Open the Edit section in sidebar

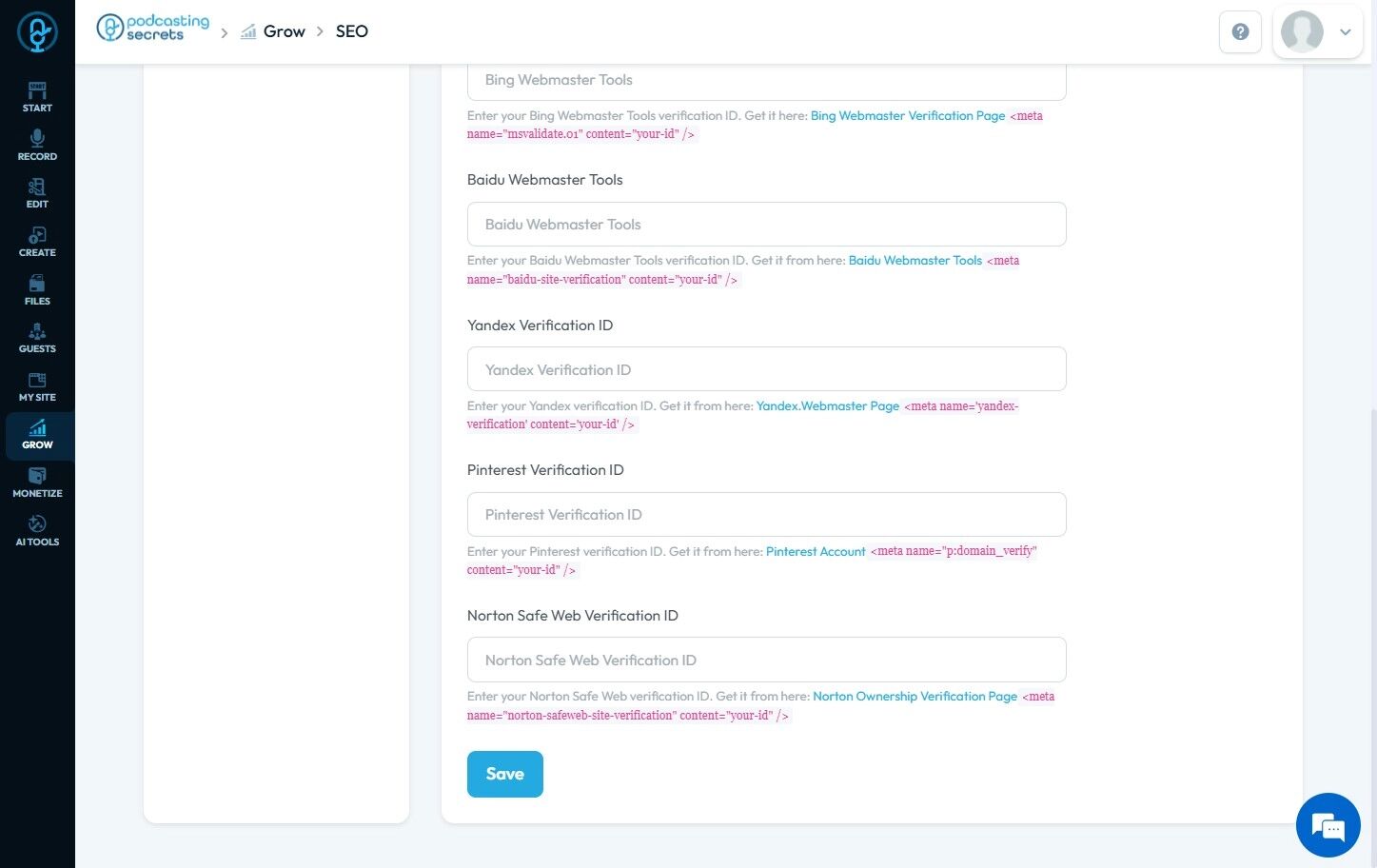coord(37,193)
